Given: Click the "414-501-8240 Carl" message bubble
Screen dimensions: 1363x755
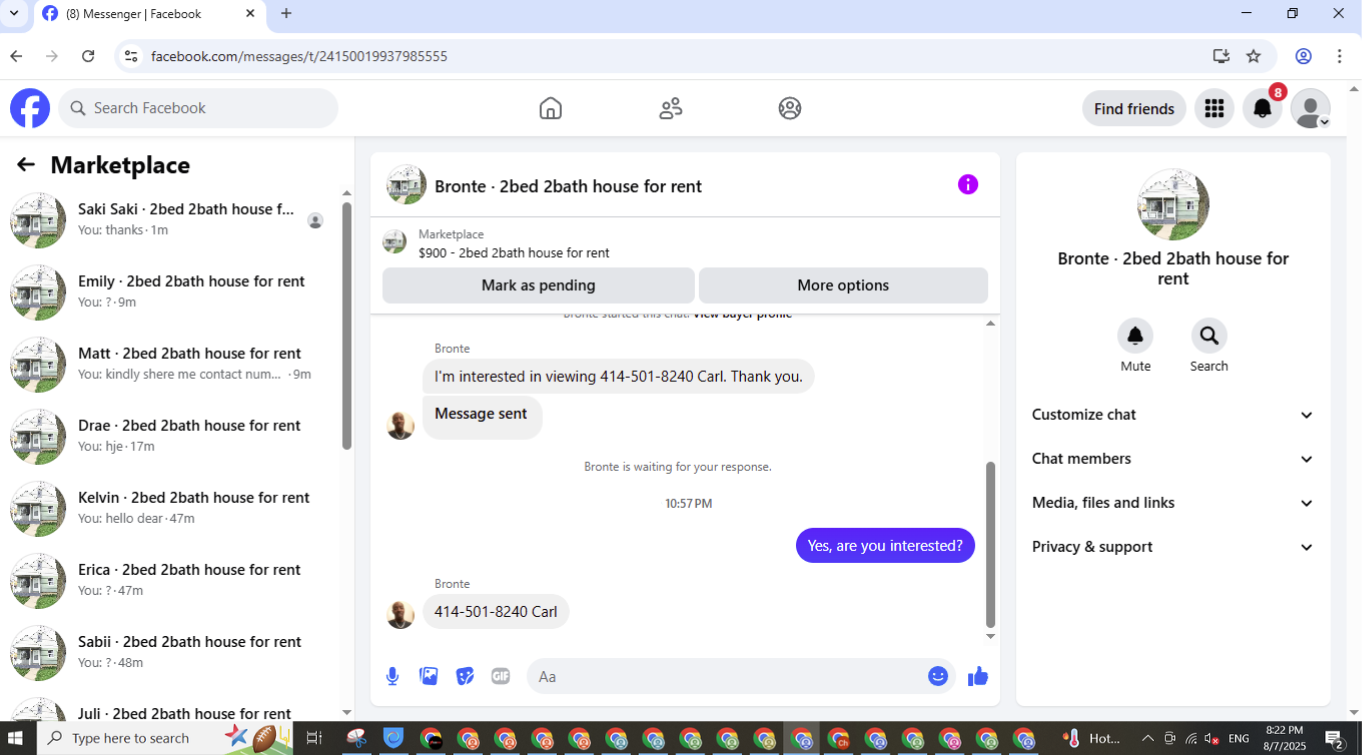Looking at the screenshot, I should pyautogui.click(x=496, y=612).
